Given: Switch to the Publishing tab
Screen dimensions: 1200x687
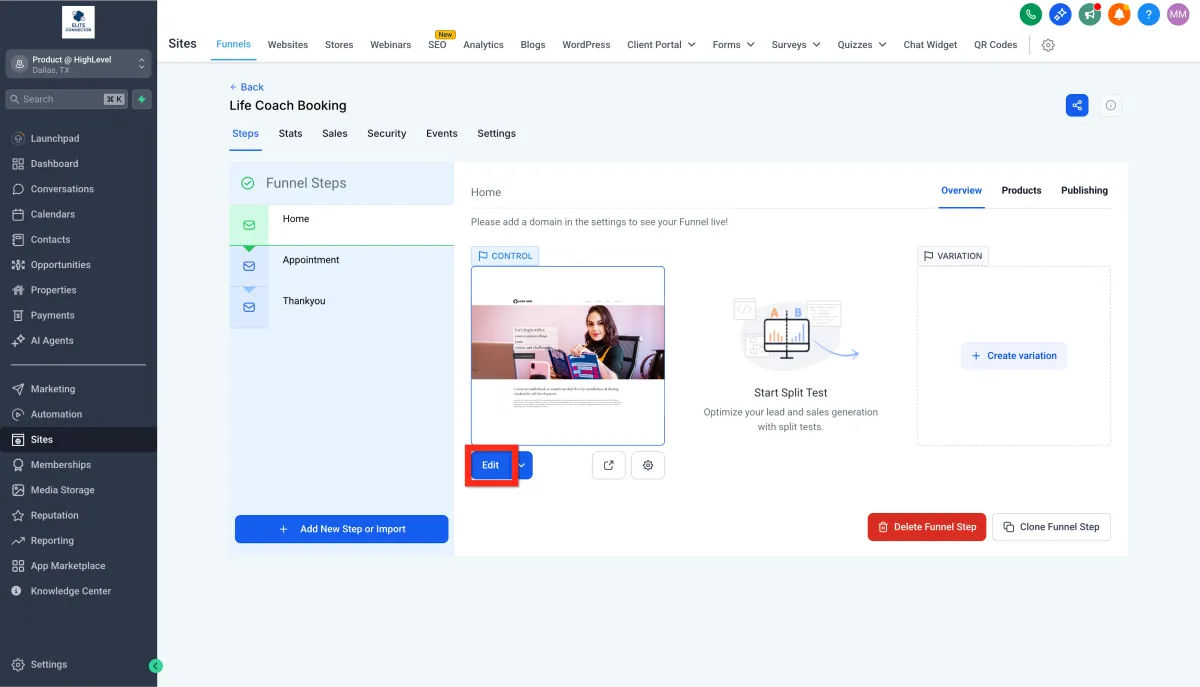Looking at the screenshot, I should coord(1084,190).
